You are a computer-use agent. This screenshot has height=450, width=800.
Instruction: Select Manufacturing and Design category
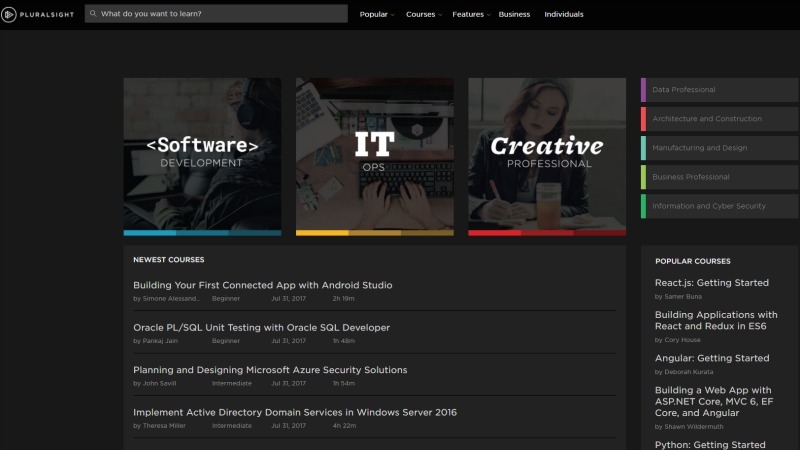coord(720,148)
